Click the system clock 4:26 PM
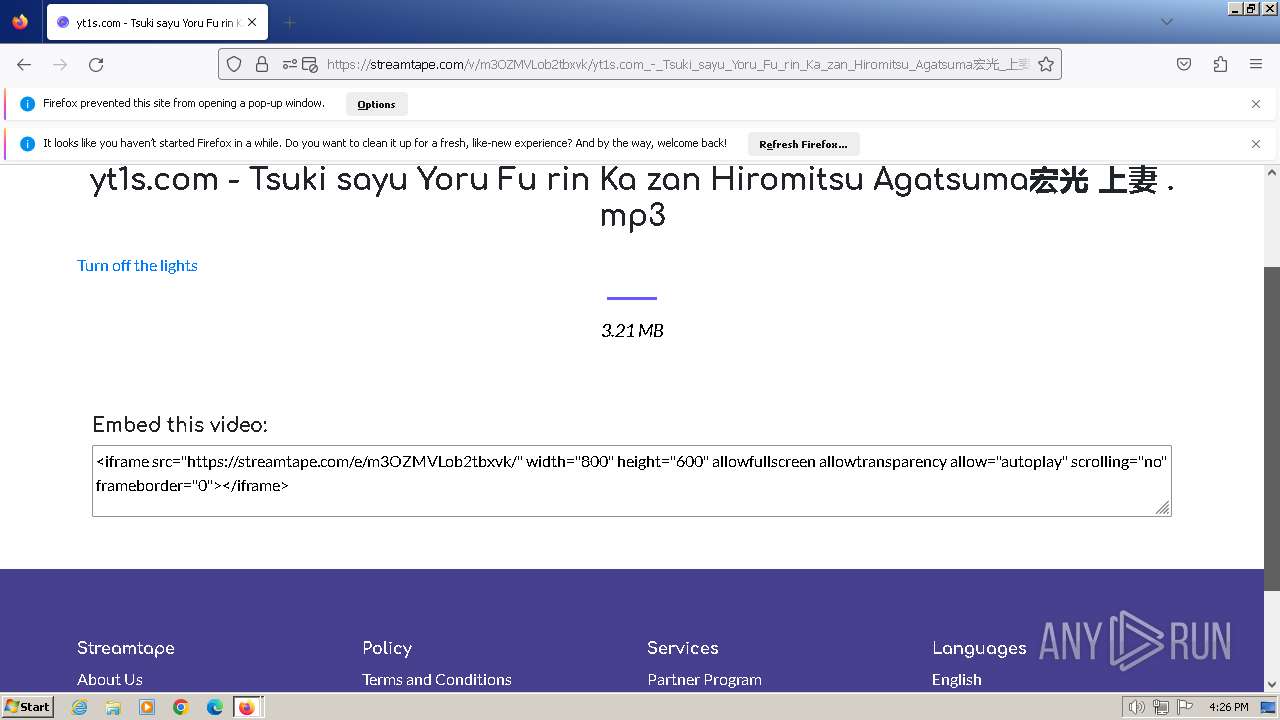The height and width of the screenshot is (720, 1280). pyautogui.click(x=1228, y=707)
